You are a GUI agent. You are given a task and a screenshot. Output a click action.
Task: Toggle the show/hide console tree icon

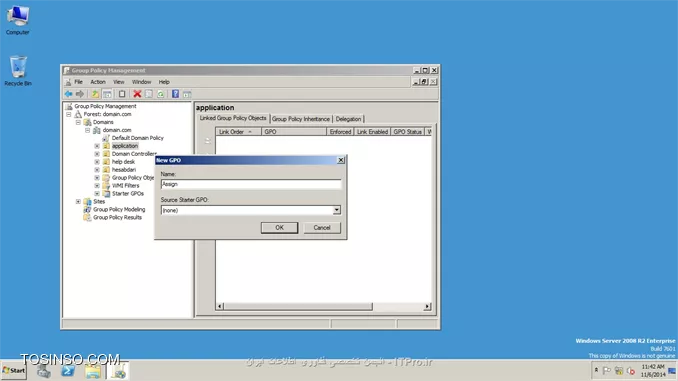pyautogui.click(x=107, y=94)
